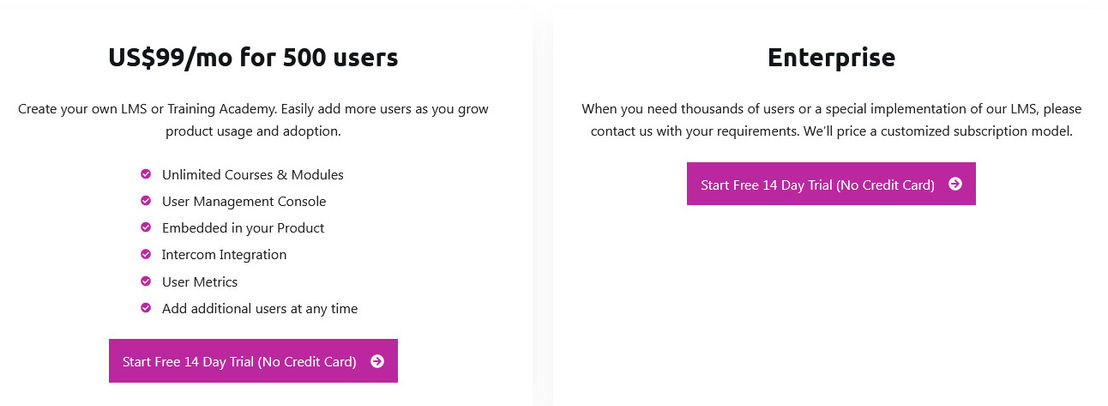Screen dimensions: 1108x406
Task: Select the Unlimited Courses & Modules feature text
Action: pyautogui.click(x=252, y=174)
